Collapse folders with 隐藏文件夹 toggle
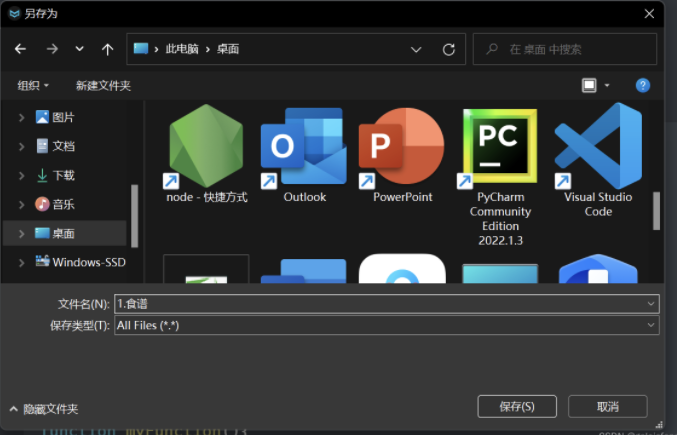This screenshot has width=677, height=435. 44,409
